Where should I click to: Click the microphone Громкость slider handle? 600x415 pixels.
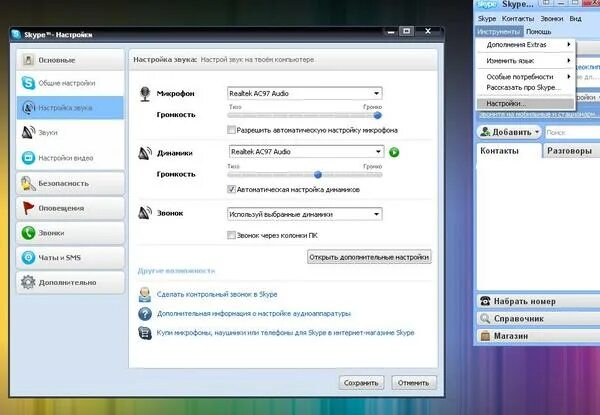point(377,115)
